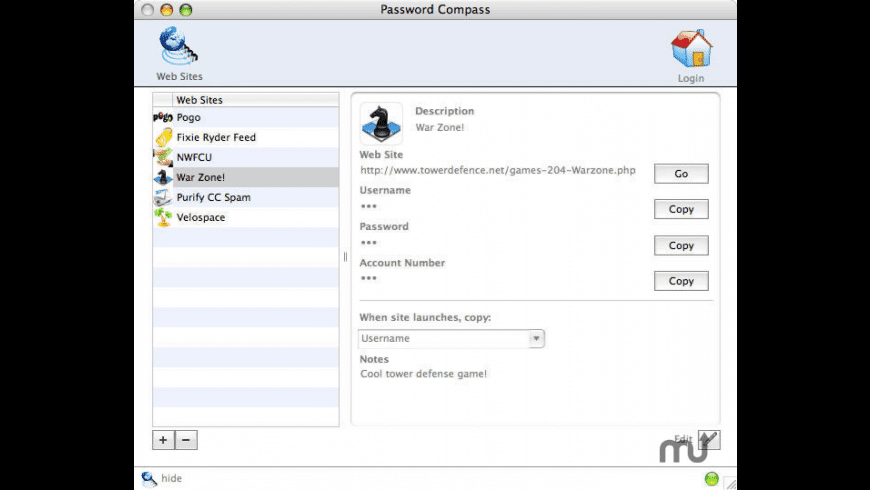Select the Pogo logo icon in list
Screen dimensions: 870x490
pos(163,117)
